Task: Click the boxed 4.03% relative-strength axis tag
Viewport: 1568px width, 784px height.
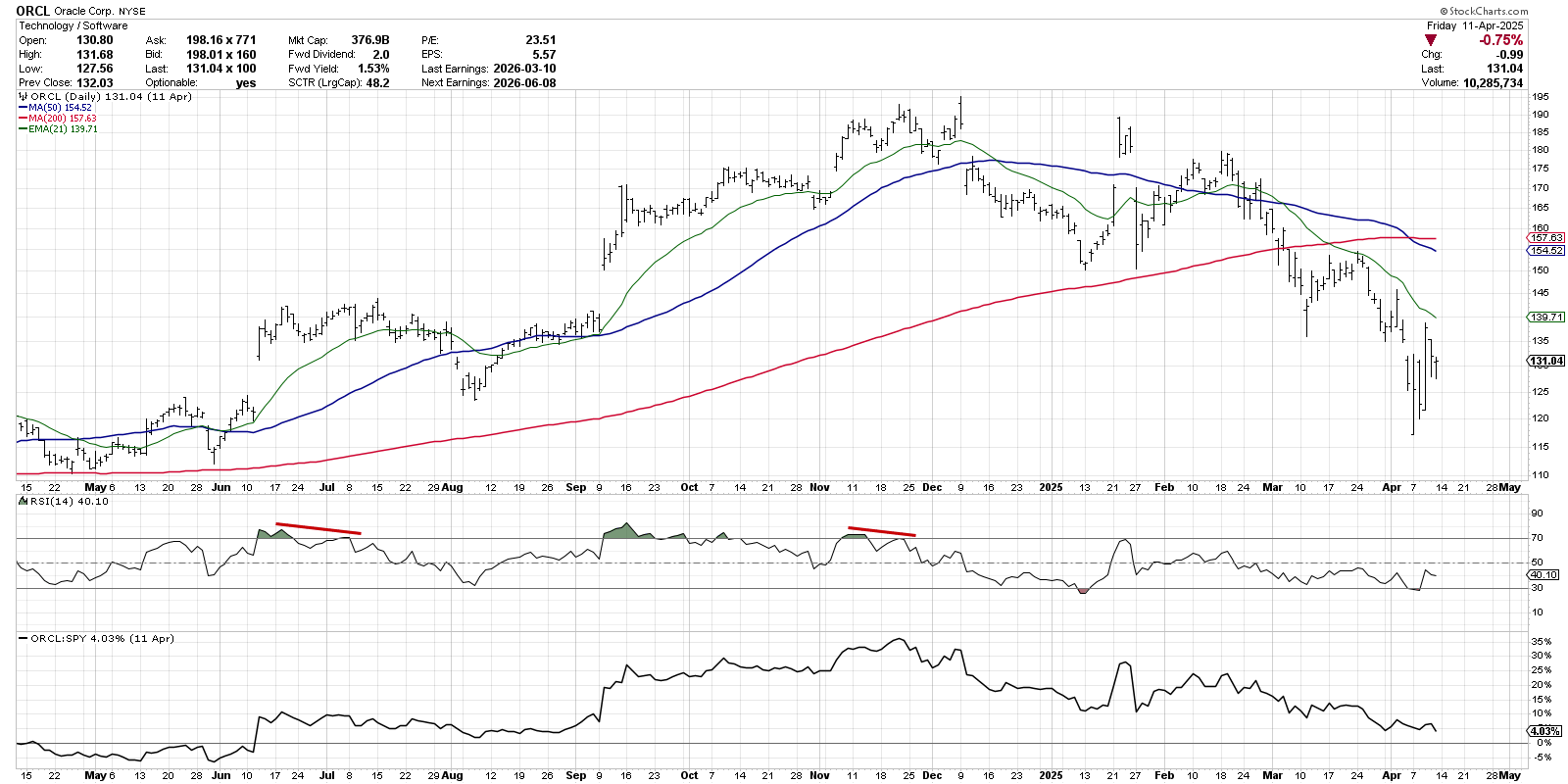Action: tap(1544, 731)
